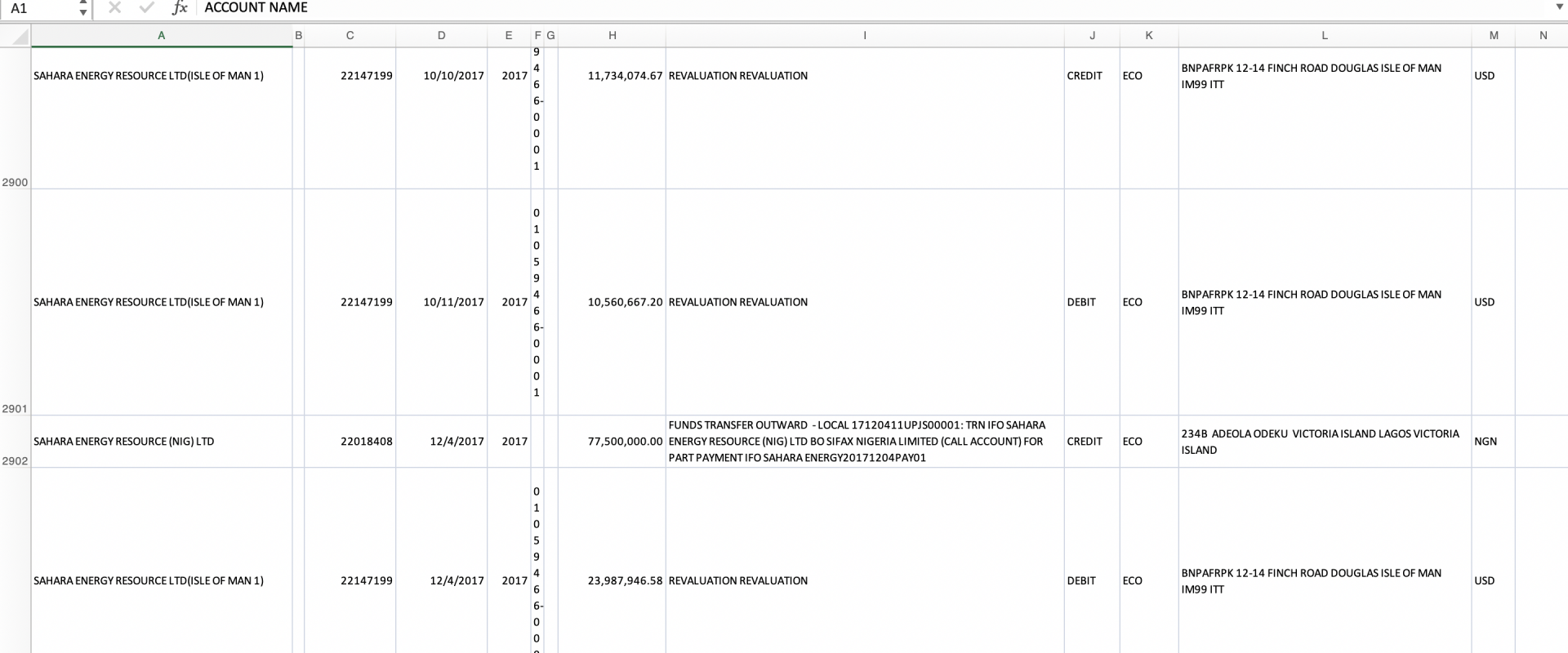Click REVALUATION REVALUATION in row 2901
Screen dimensions: 1568x653
tap(865, 302)
